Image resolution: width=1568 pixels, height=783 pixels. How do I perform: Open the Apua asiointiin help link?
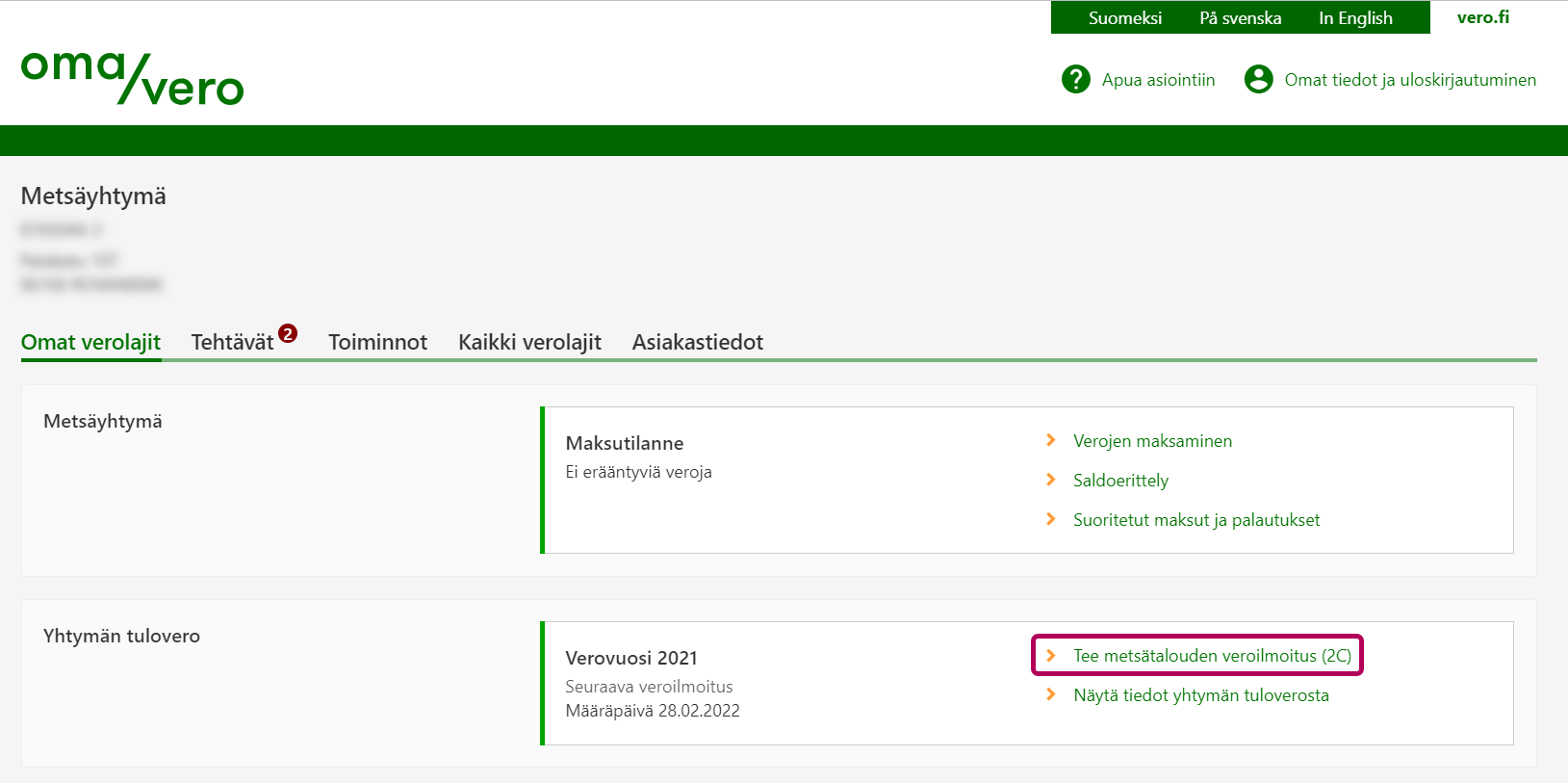point(1158,80)
